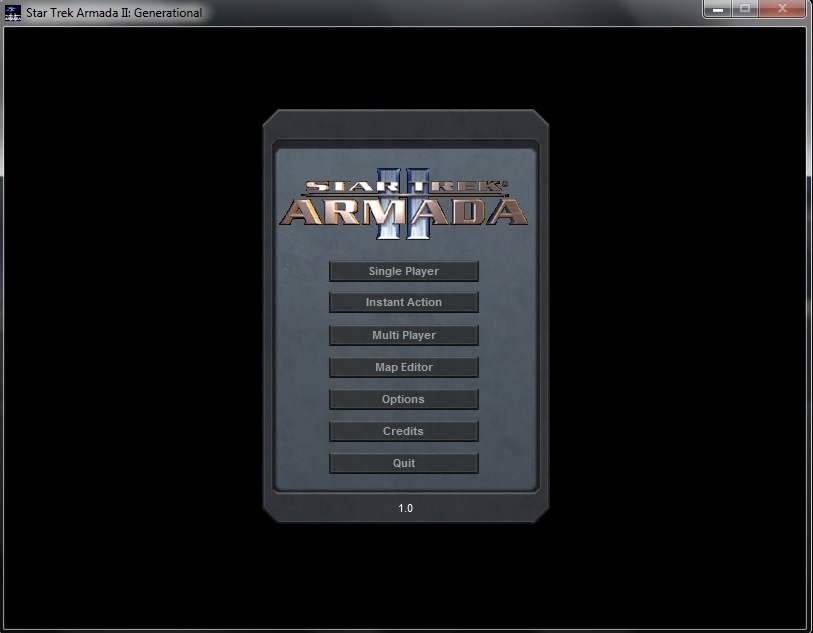Minimize the Star Trek Armada II window
Screen dimensions: 813x633
[718, 9]
